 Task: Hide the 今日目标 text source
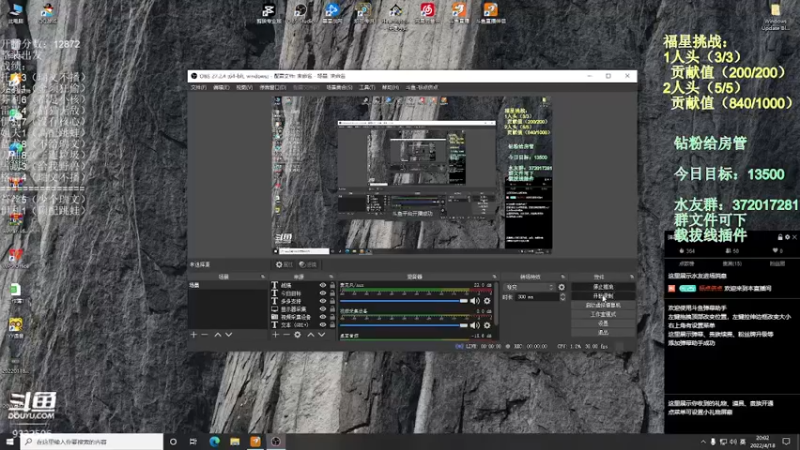point(322,293)
